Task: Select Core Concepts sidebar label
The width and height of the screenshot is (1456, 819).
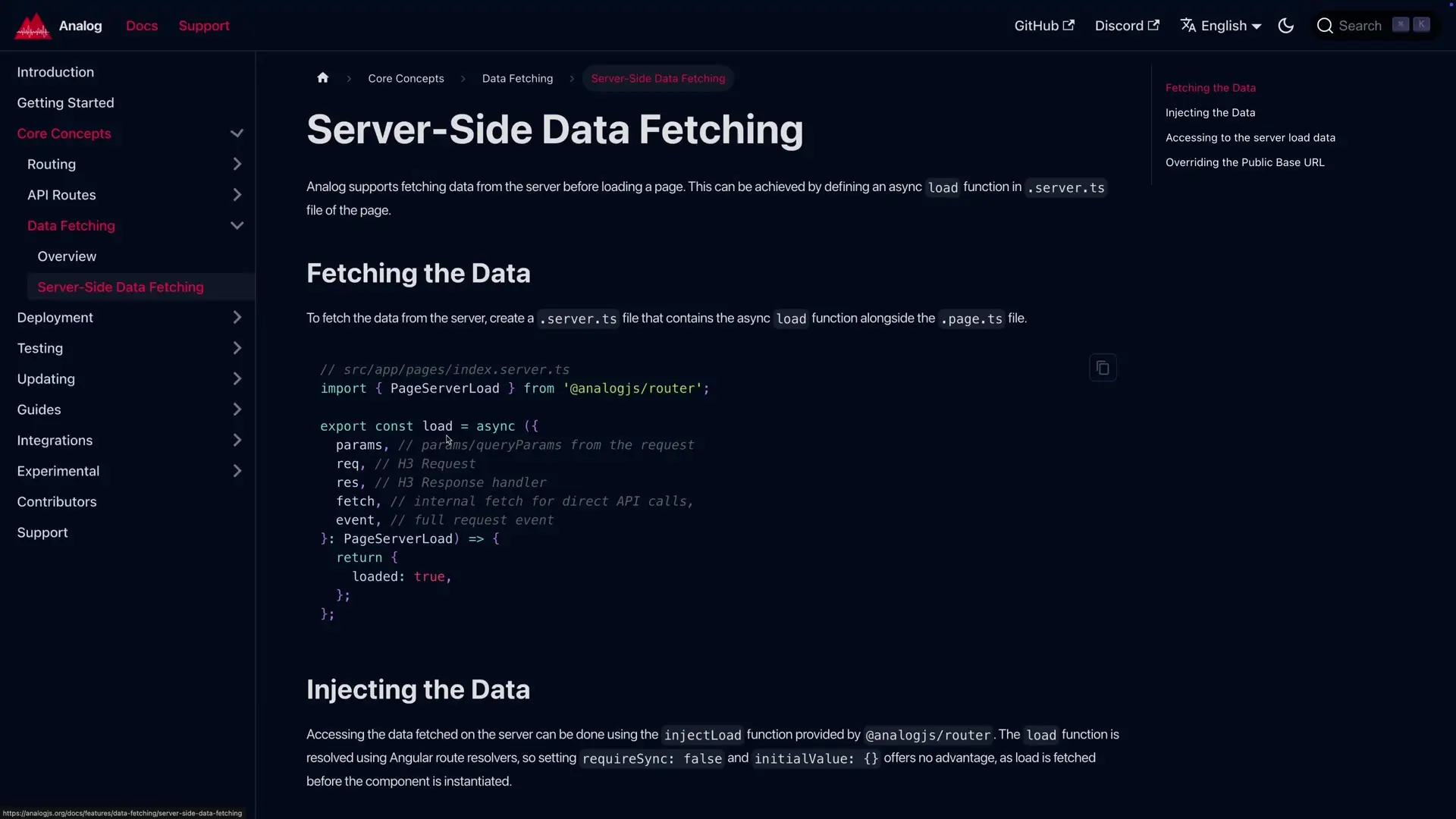Action: [64, 133]
